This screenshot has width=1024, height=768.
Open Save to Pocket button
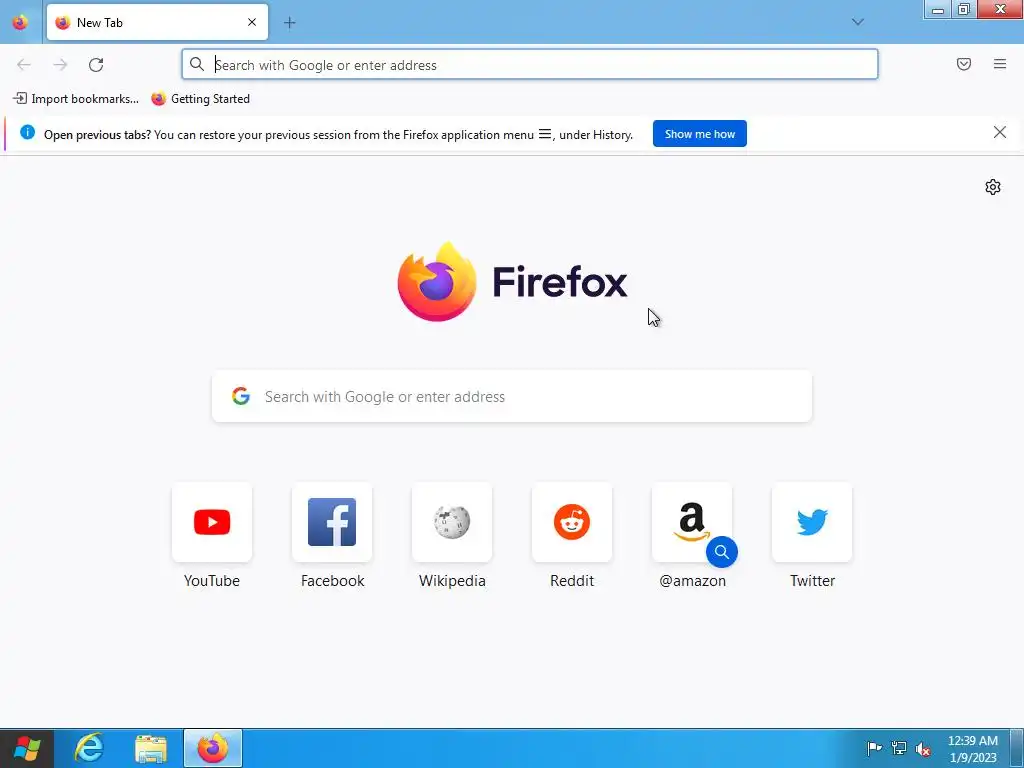point(964,64)
